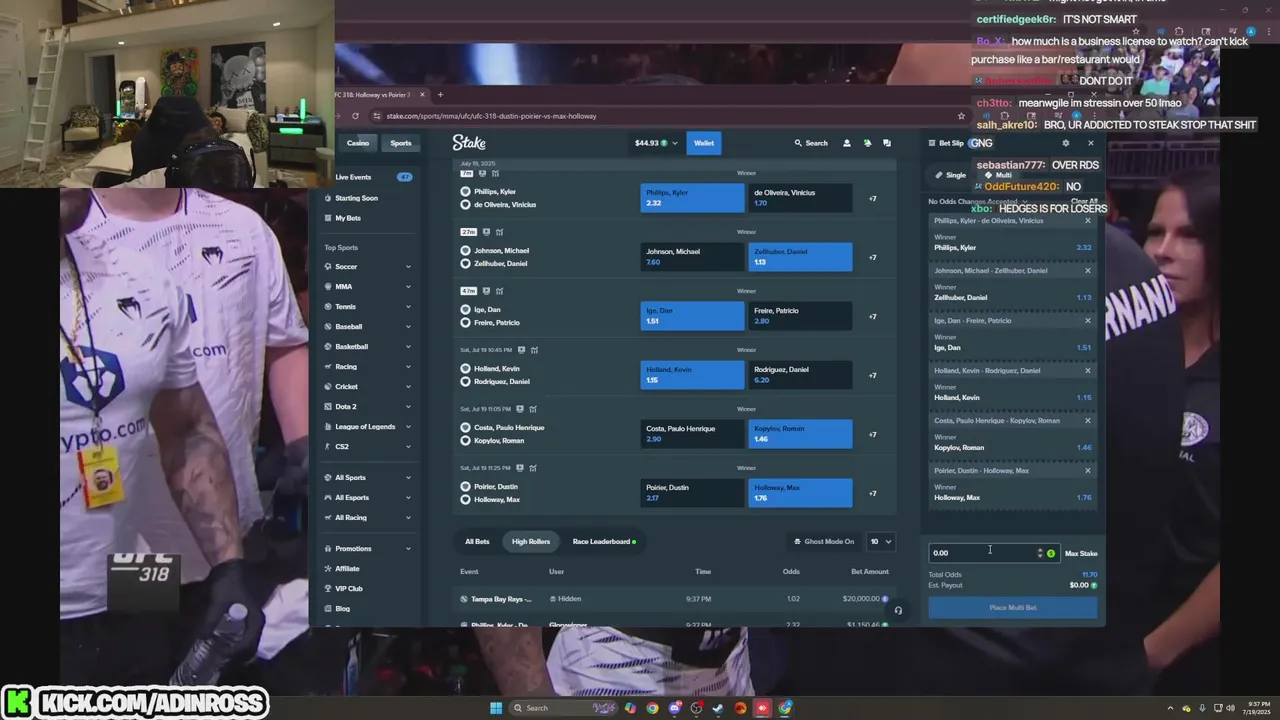
Task: Expand Promotions in the sidebar
Action: pos(408,549)
